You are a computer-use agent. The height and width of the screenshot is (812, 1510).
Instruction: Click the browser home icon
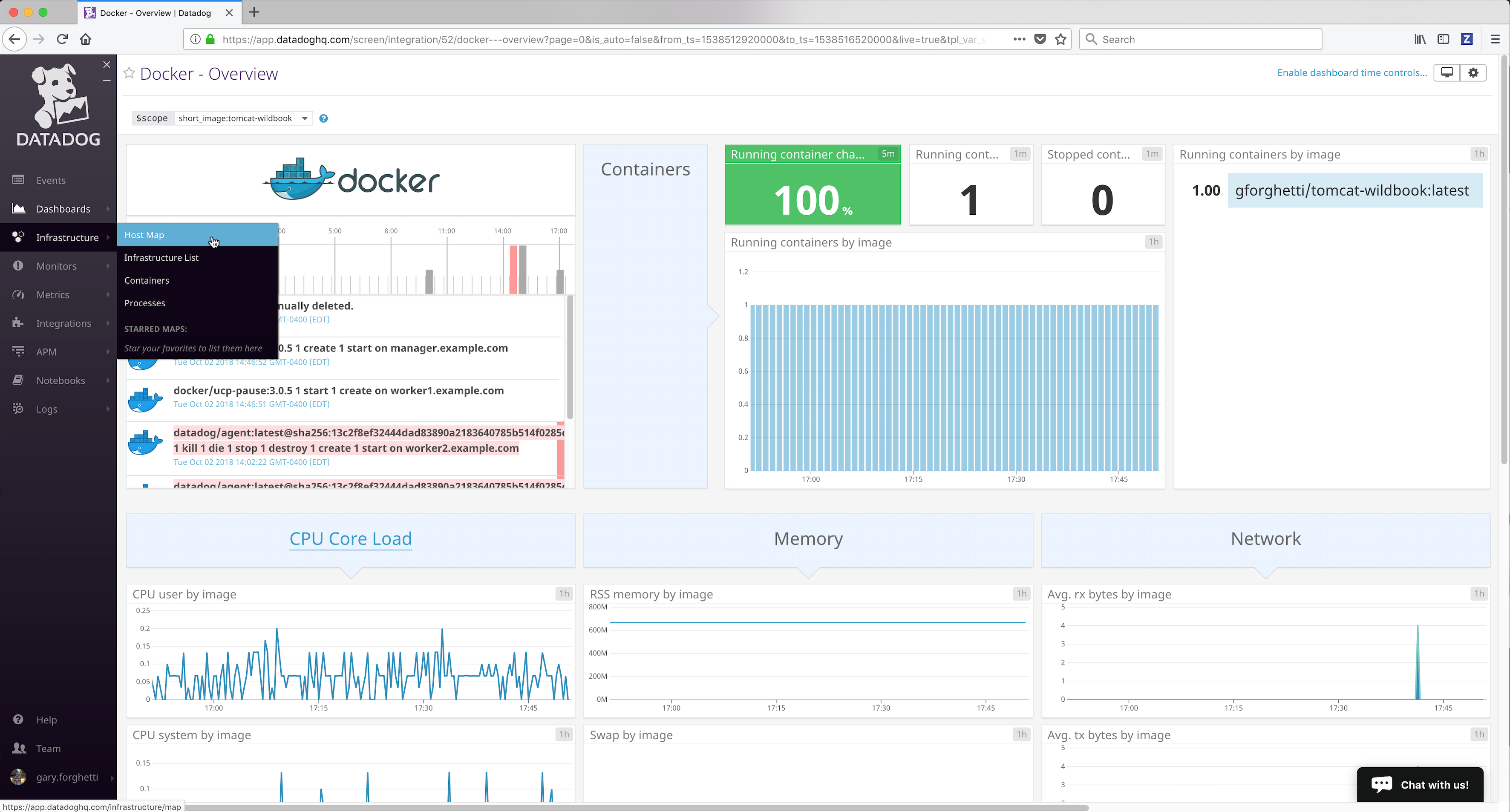(86, 39)
